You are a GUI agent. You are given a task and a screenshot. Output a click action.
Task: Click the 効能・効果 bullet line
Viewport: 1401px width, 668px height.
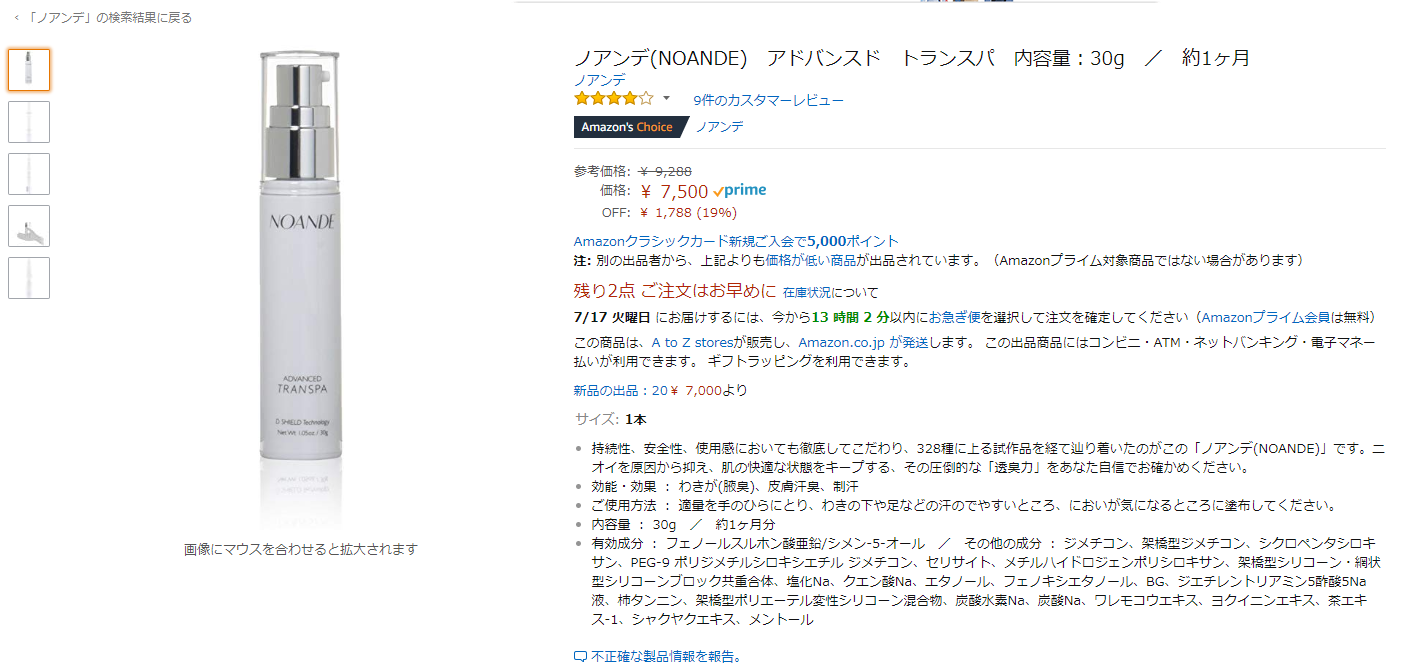(x=725, y=486)
